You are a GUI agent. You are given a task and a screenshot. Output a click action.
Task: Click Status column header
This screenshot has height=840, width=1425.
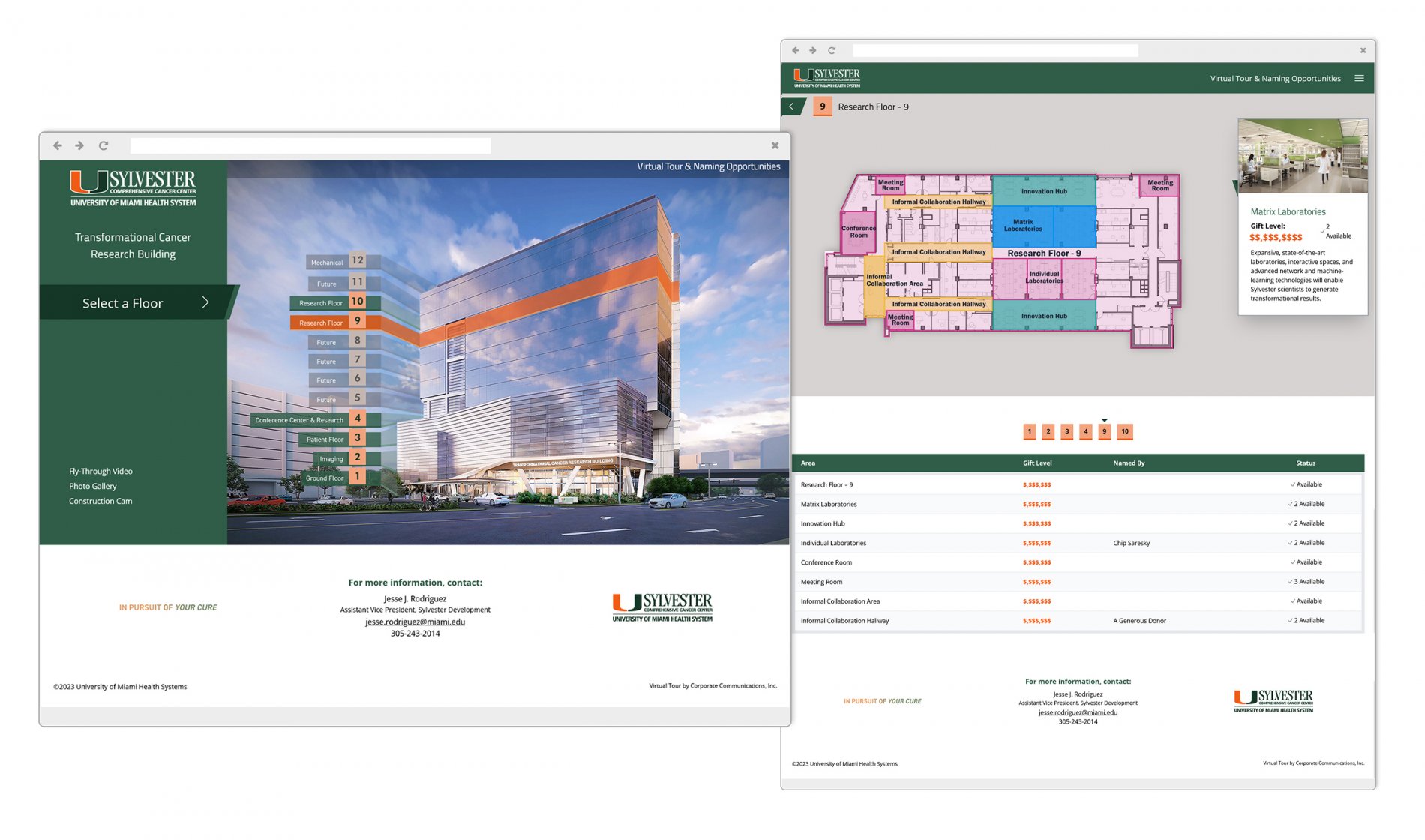pos(1306,463)
